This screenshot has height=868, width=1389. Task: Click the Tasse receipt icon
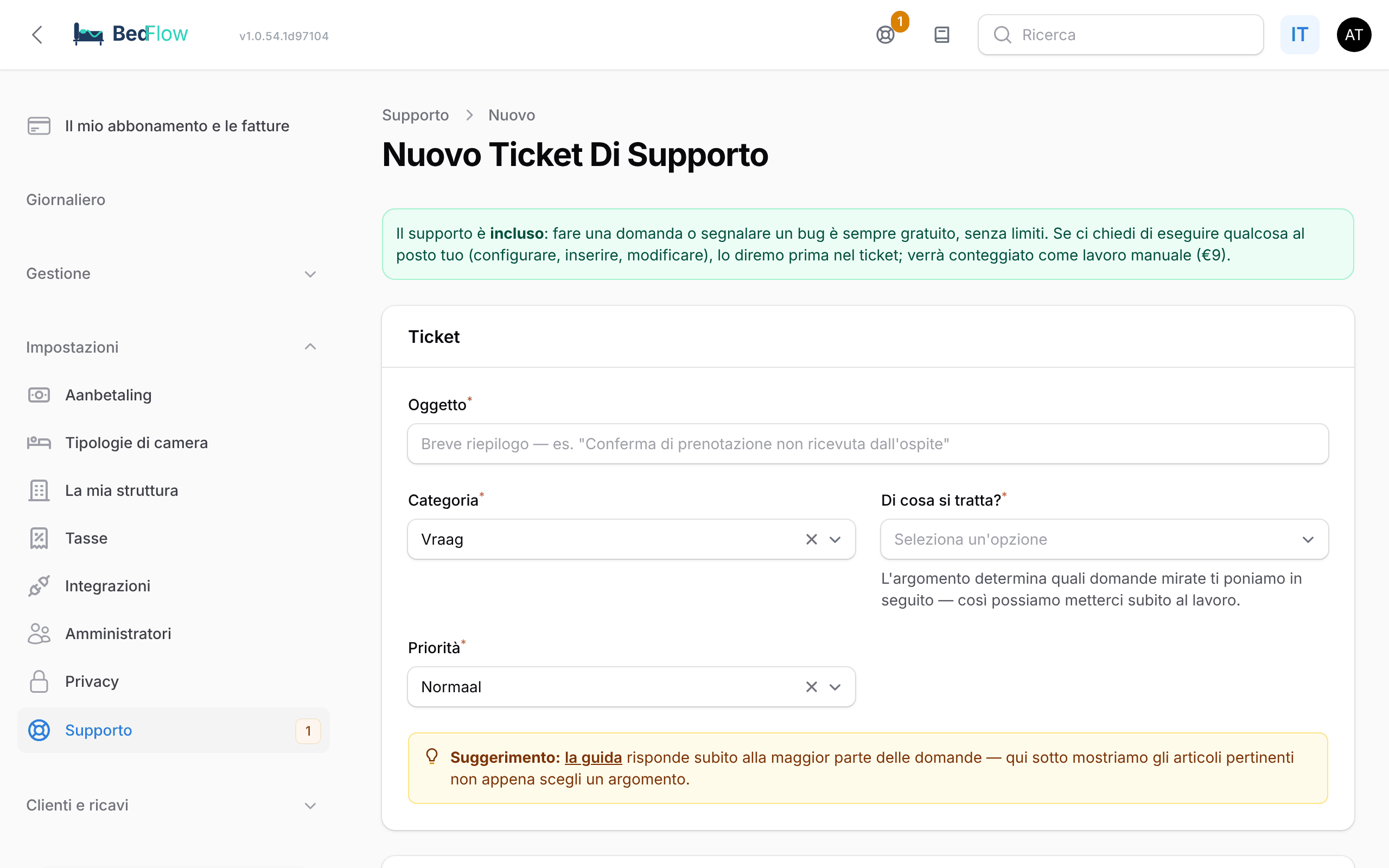click(39, 538)
